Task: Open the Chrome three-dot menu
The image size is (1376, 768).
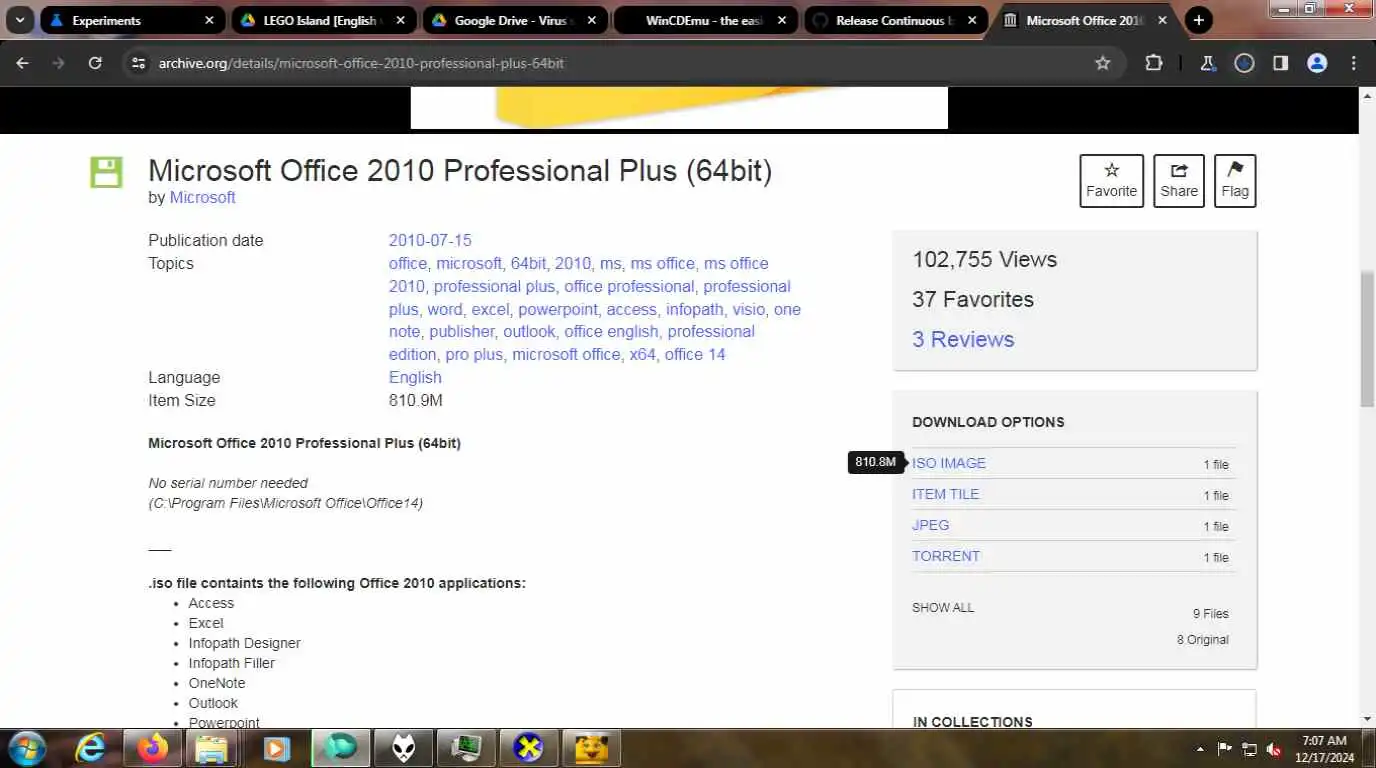Action: (1354, 63)
